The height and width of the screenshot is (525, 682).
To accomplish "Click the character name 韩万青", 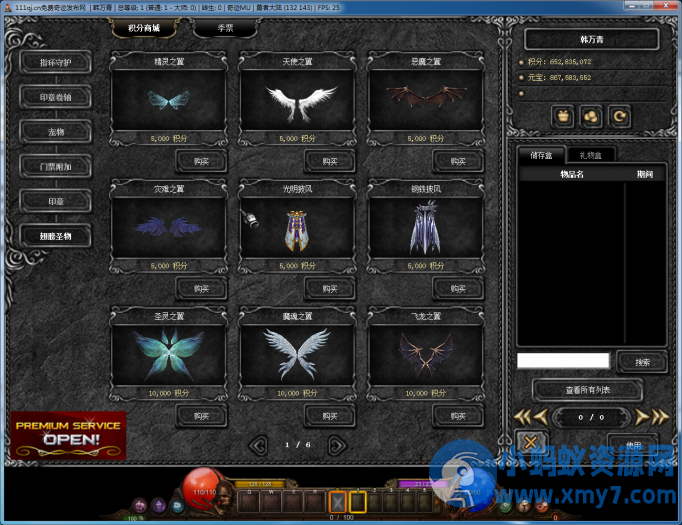I will (592, 40).
